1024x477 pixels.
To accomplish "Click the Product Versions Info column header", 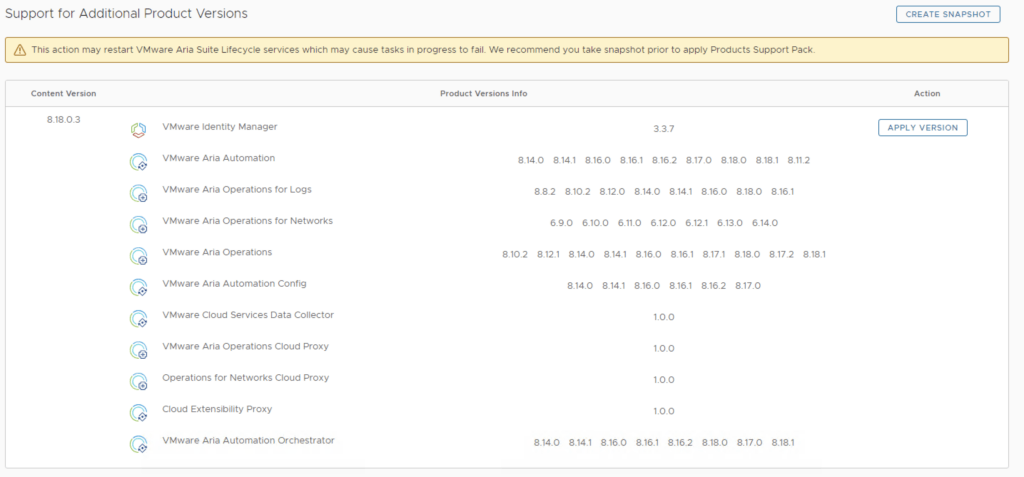I will pos(483,93).
